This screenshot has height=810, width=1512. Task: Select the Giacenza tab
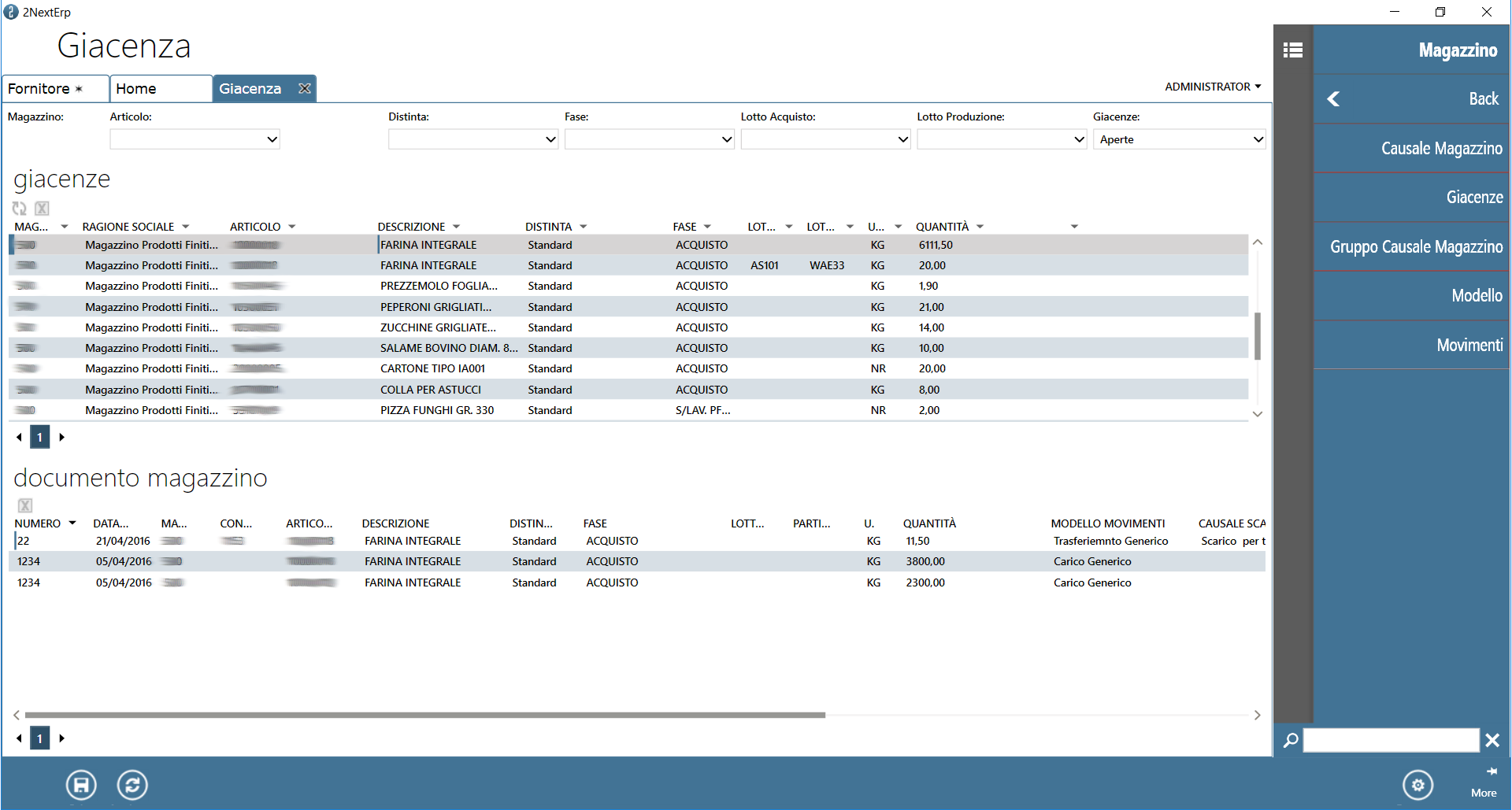point(250,89)
